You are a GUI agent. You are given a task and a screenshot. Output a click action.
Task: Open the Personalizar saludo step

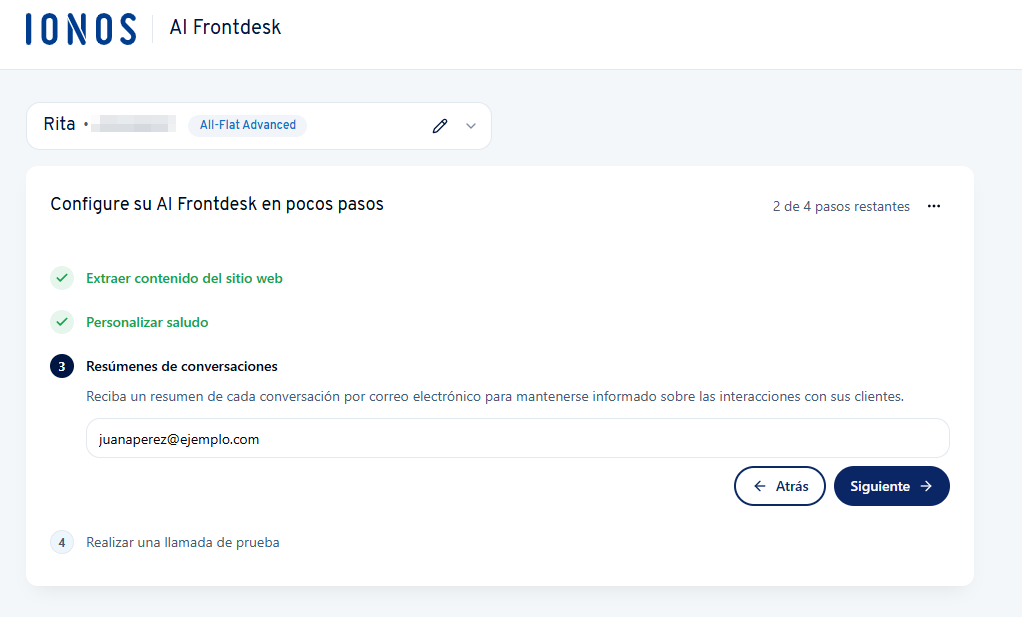click(147, 323)
